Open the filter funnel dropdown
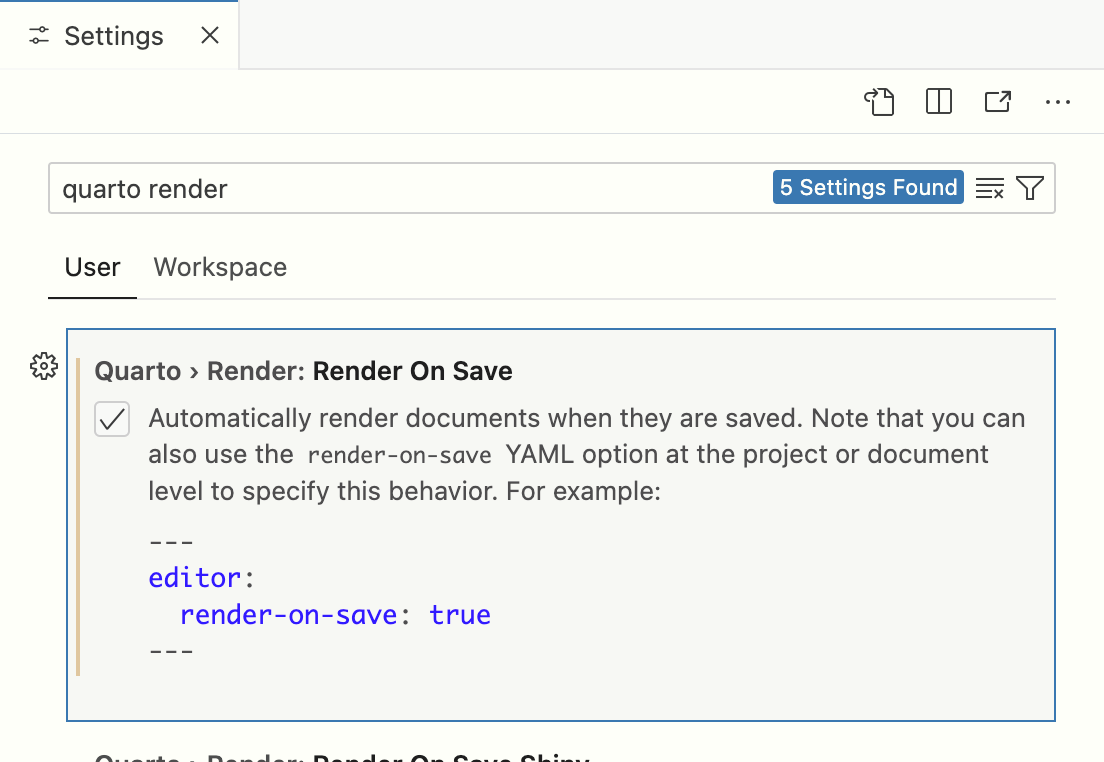 pos(1031,187)
